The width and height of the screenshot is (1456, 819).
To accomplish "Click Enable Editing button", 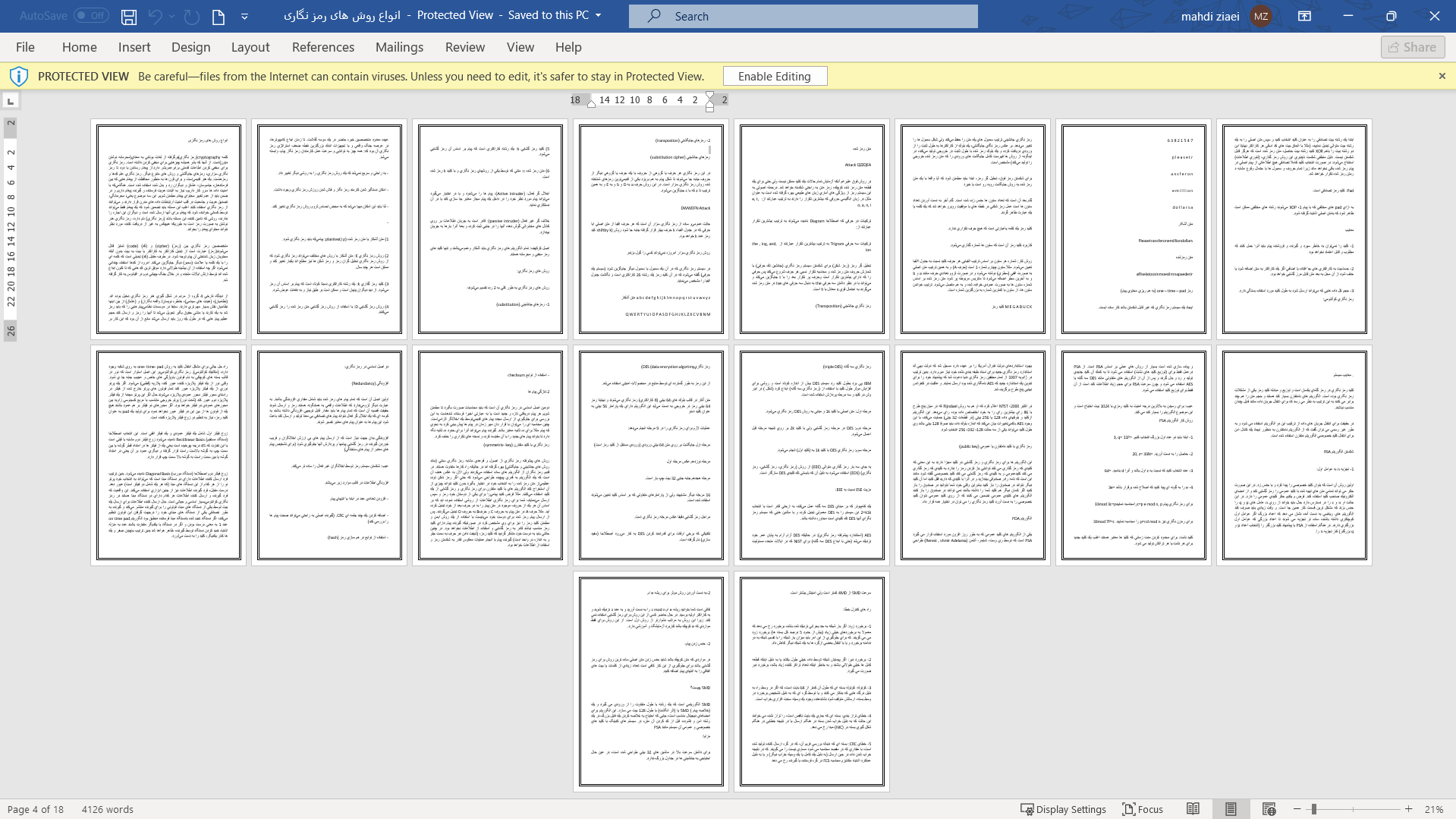I will pos(775,76).
